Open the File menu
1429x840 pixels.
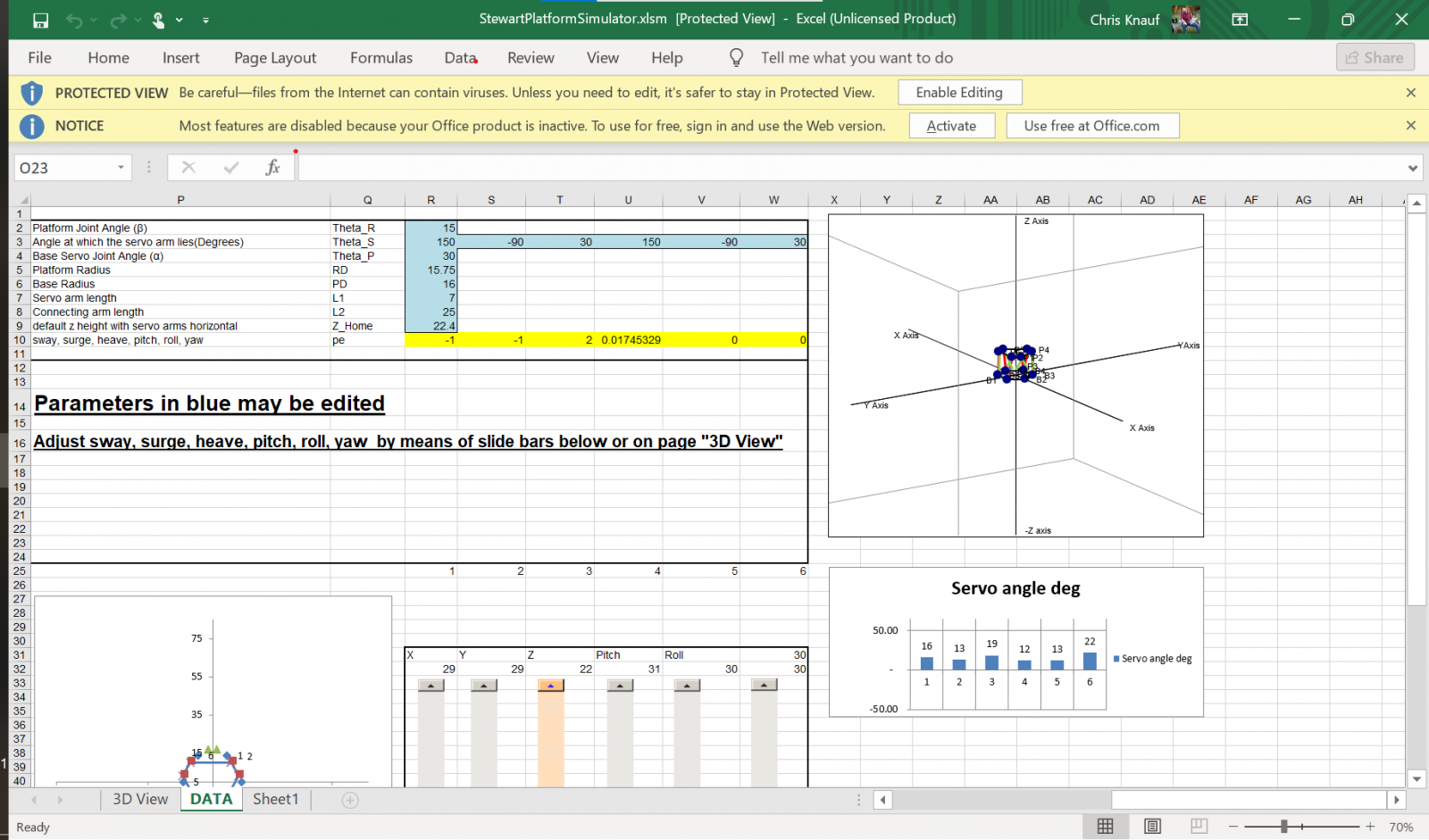click(39, 58)
